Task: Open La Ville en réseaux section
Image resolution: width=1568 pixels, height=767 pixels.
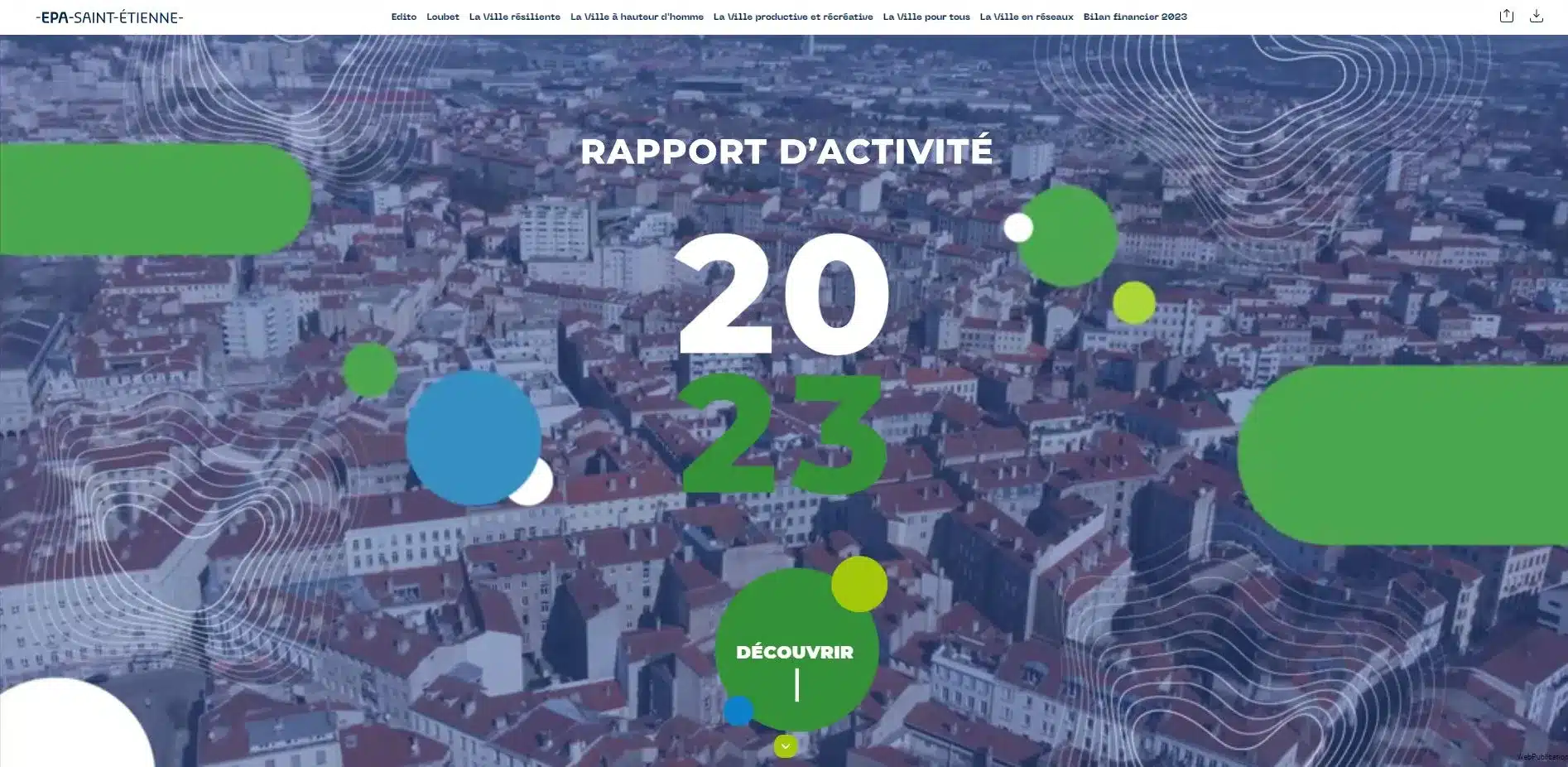Action: tap(1027, 17)
